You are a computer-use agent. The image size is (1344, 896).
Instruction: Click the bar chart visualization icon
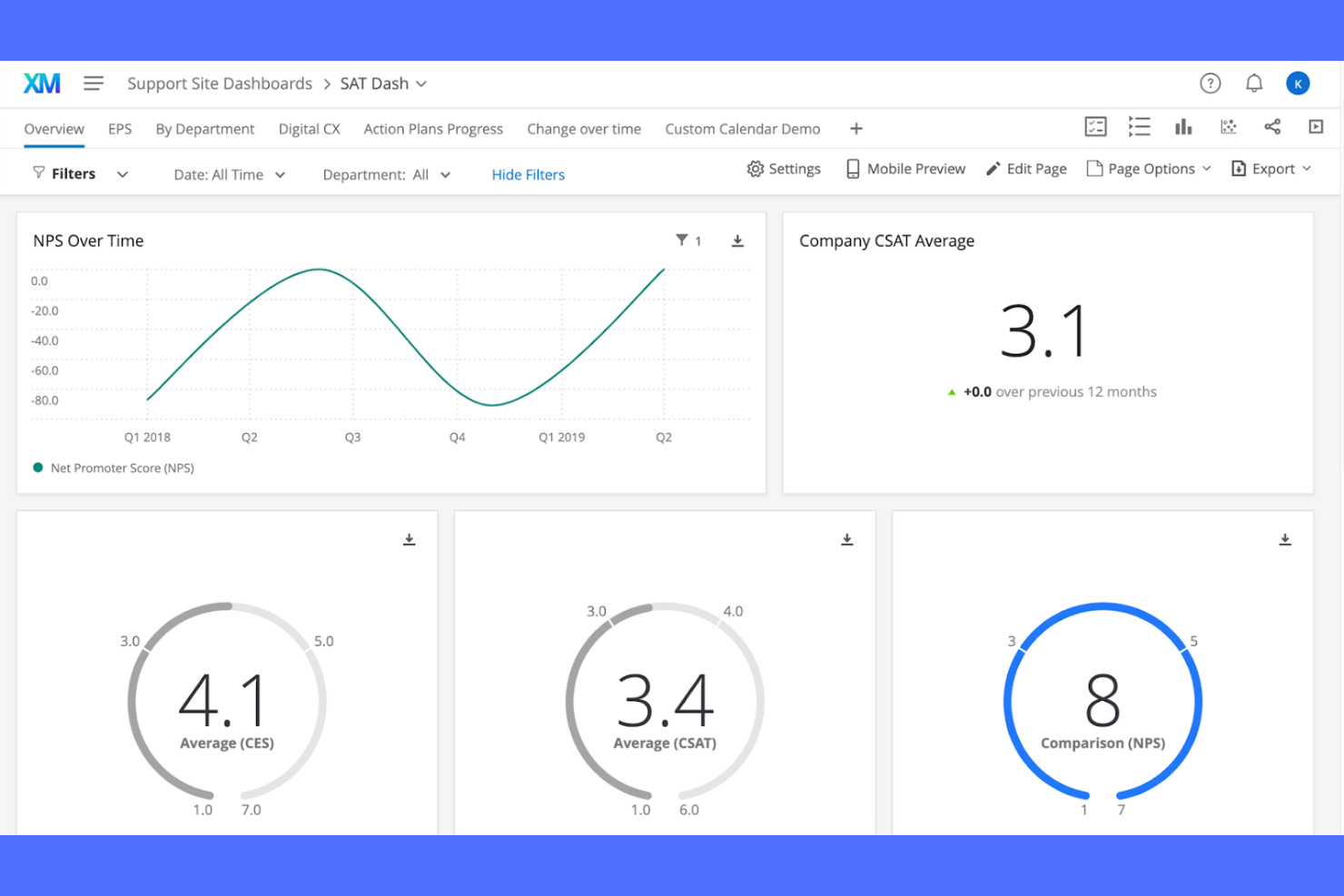point(1183,127)
